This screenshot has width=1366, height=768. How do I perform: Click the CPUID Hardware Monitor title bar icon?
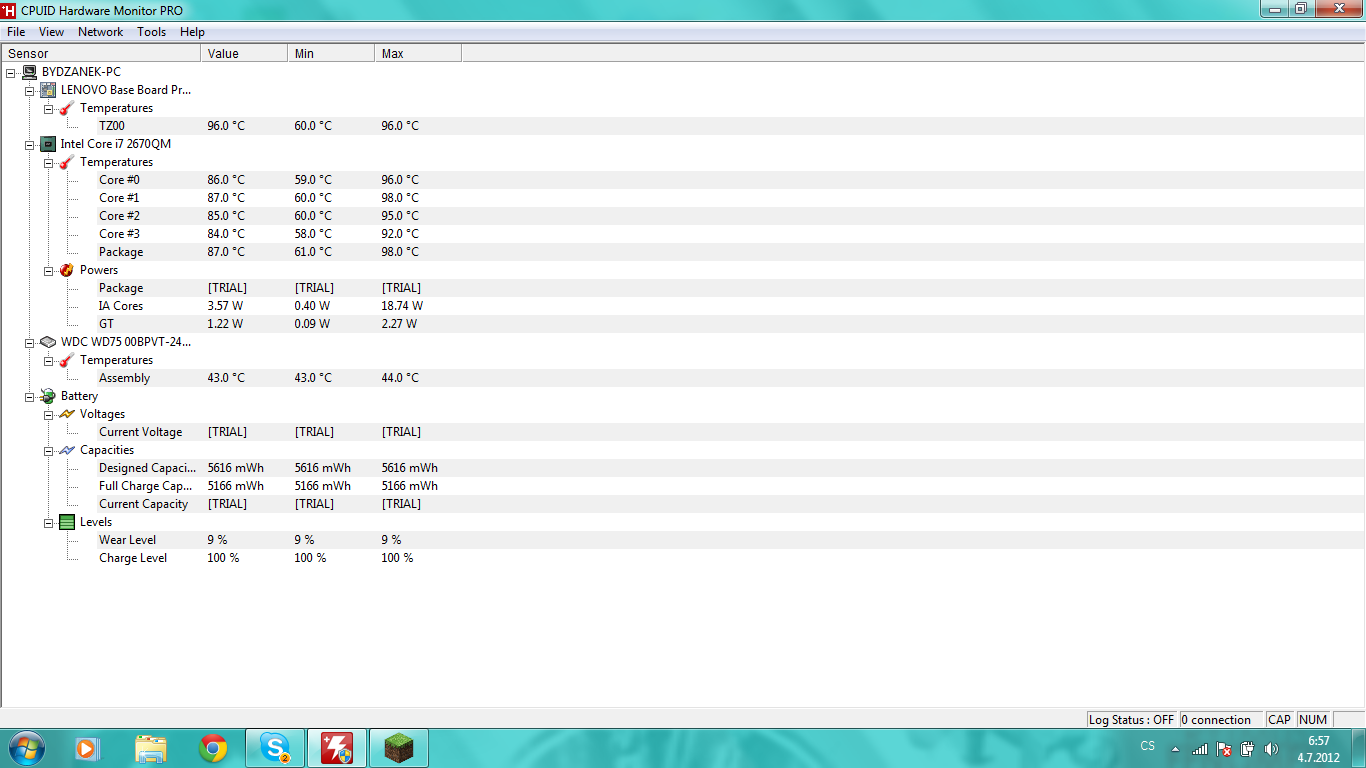pyautogui.click(x=9, y=9)
